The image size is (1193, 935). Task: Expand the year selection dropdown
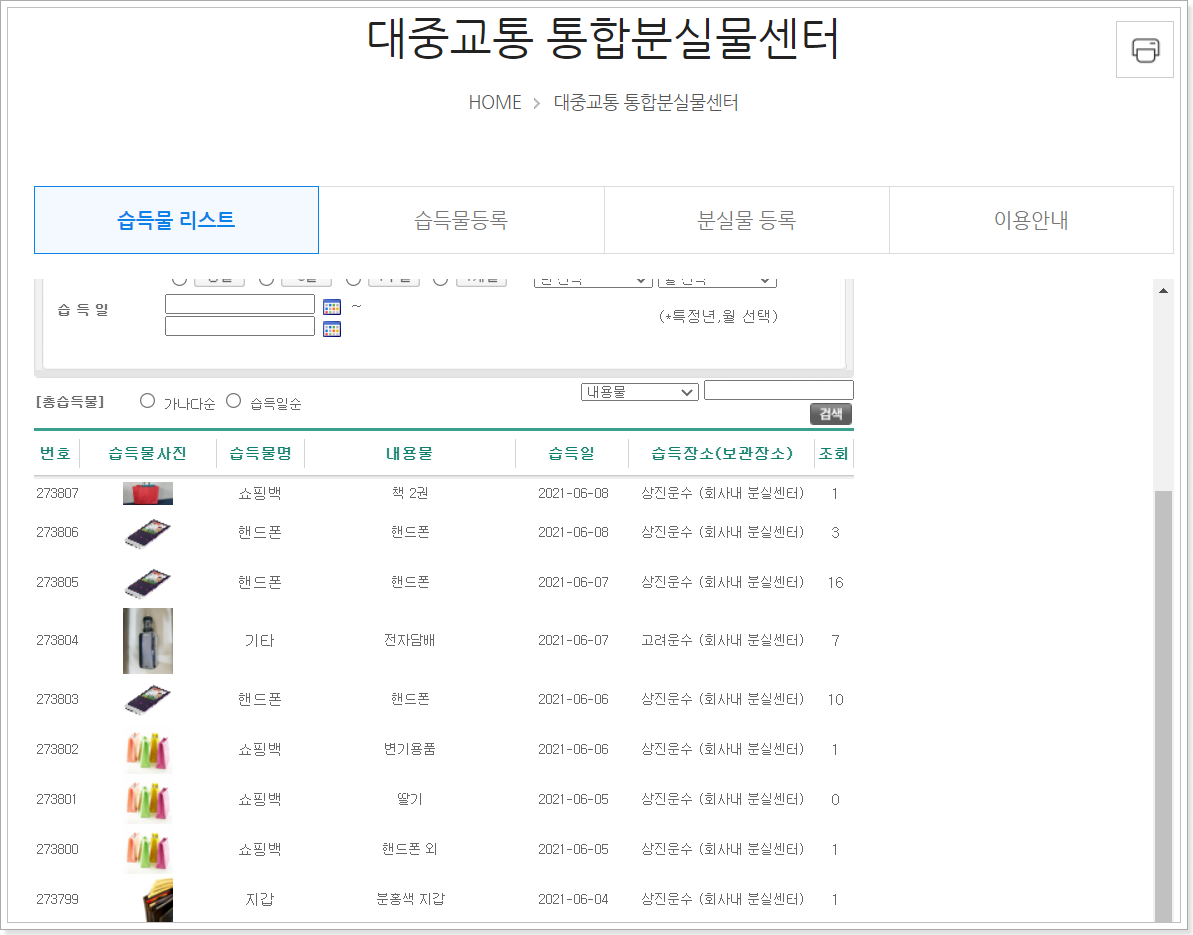(592, 279)
